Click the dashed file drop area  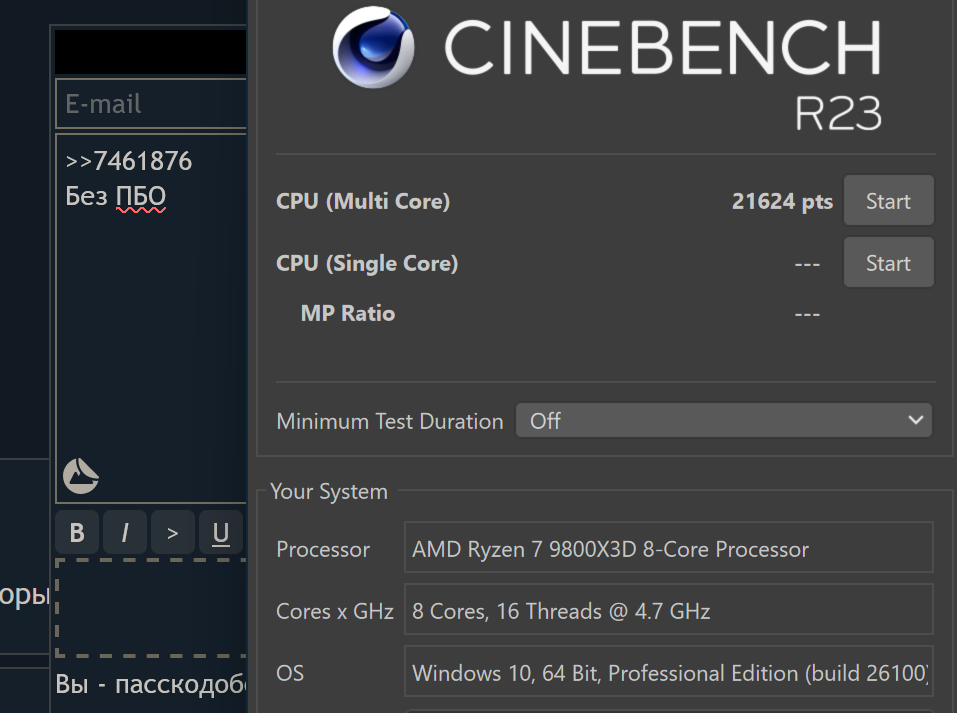coord(151,607)
